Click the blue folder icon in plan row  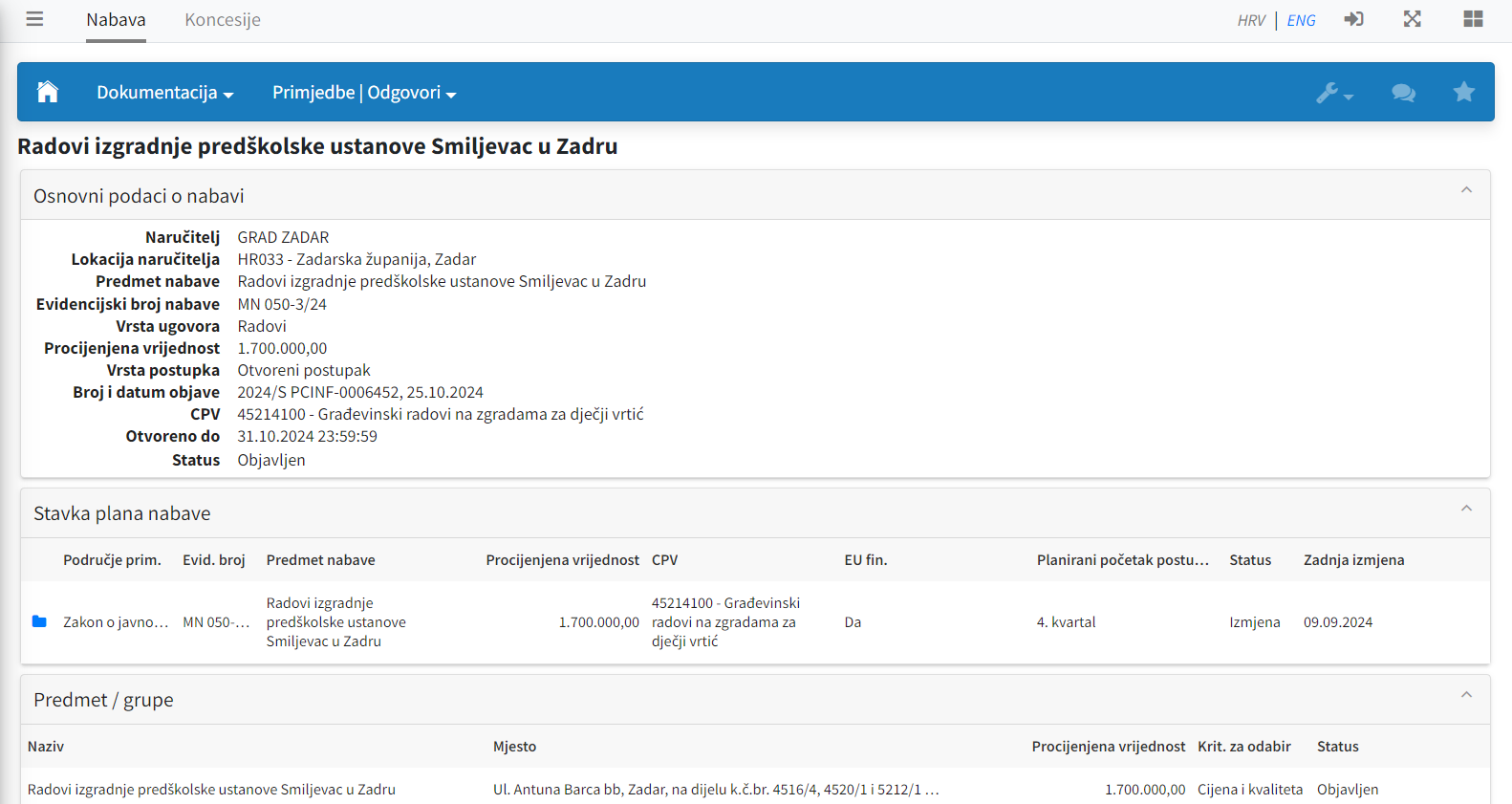coord(39,621)
